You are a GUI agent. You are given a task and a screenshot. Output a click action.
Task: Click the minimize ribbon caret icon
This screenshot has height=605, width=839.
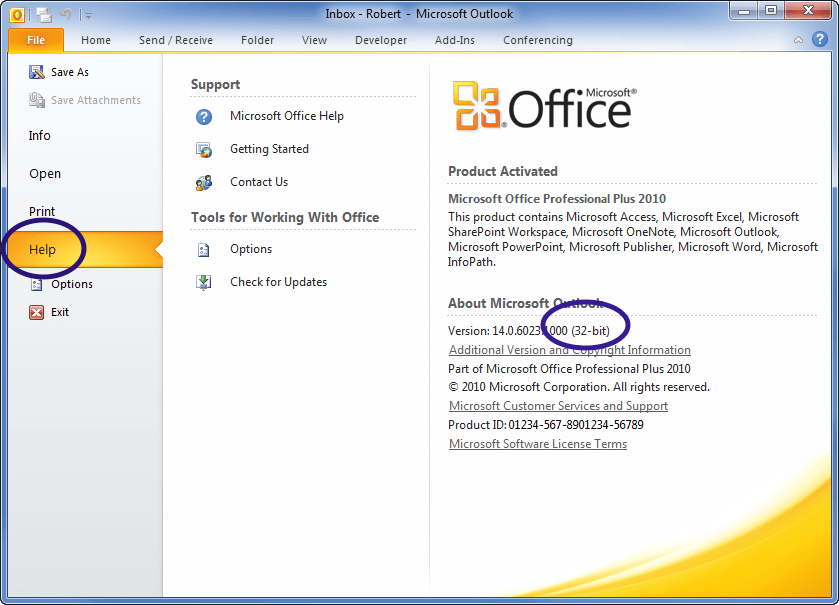[x=798, y=40]
